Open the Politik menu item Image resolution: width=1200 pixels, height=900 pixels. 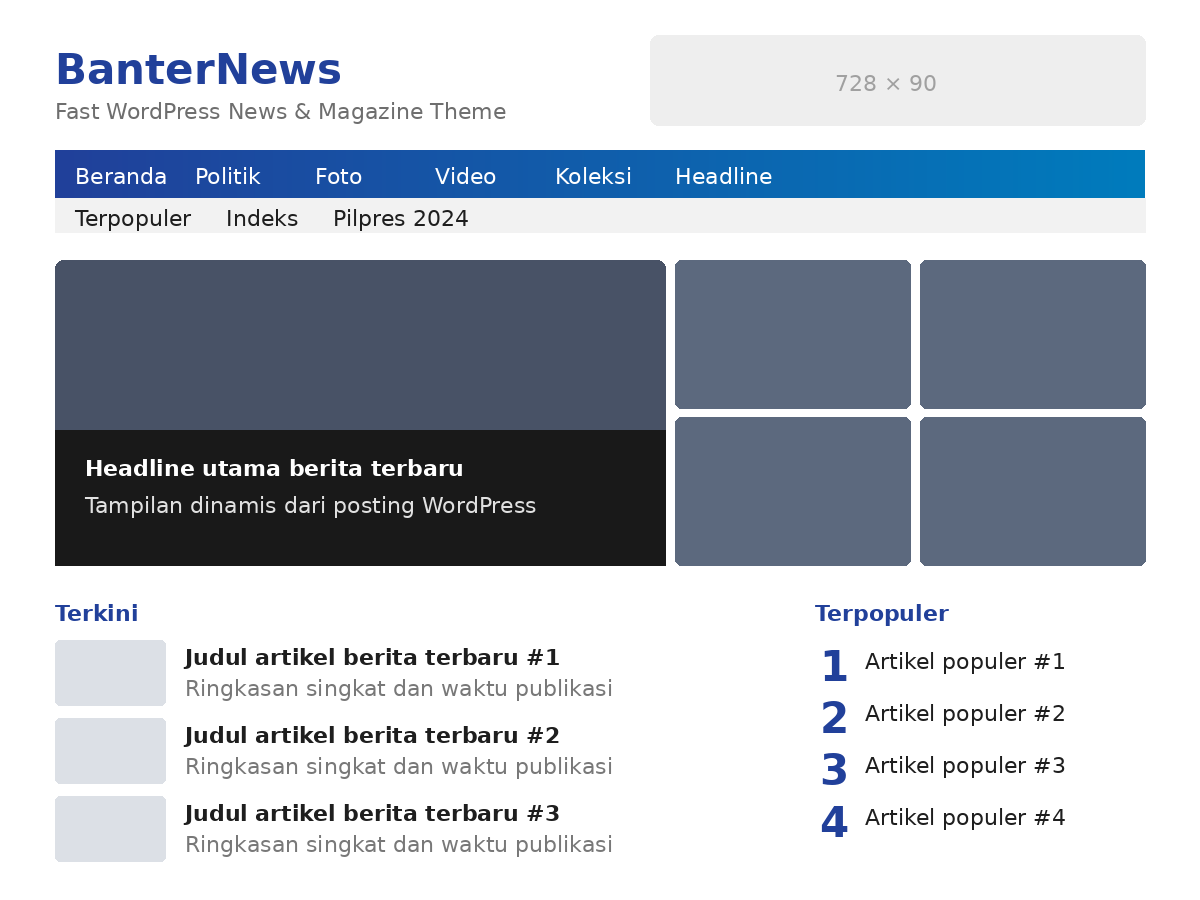click(x=227, y=177)
